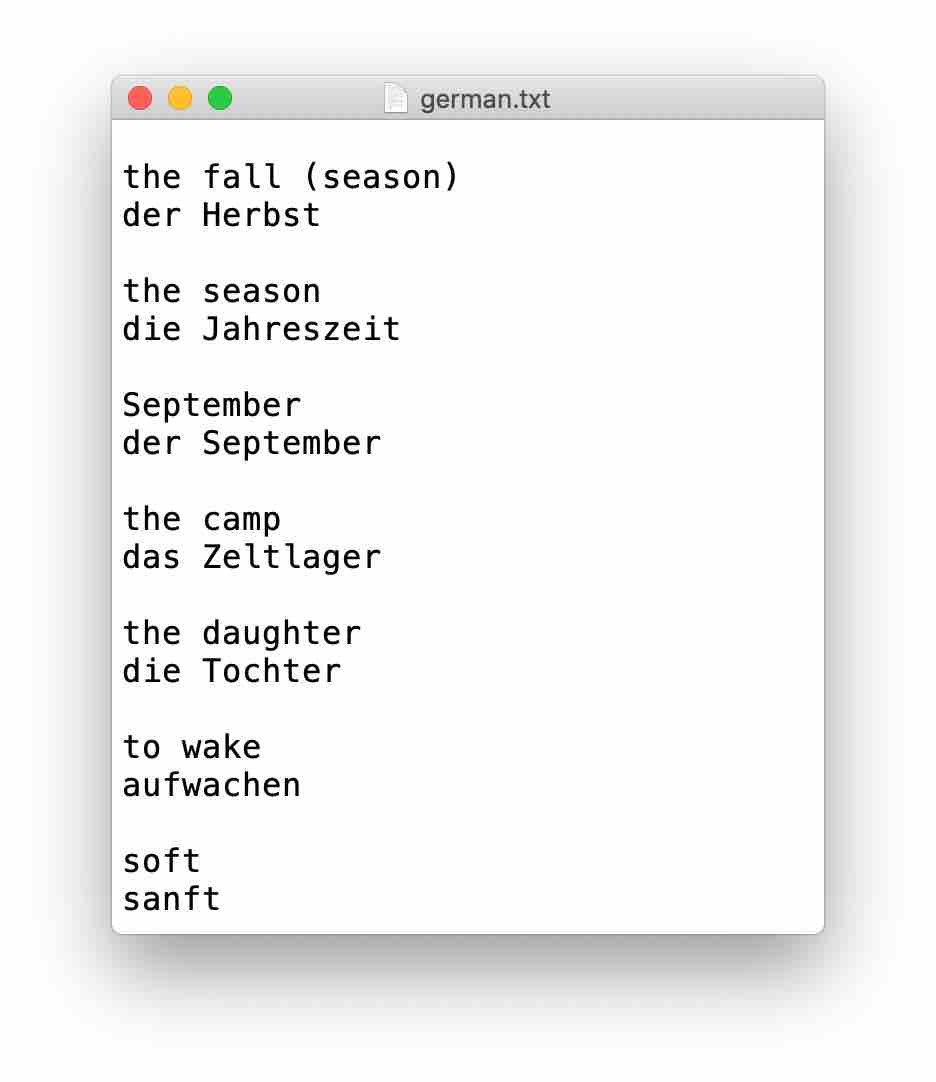936x1082 pixels.
Task: Click on 'the daughter' line
Action: (x=242, y=634)
